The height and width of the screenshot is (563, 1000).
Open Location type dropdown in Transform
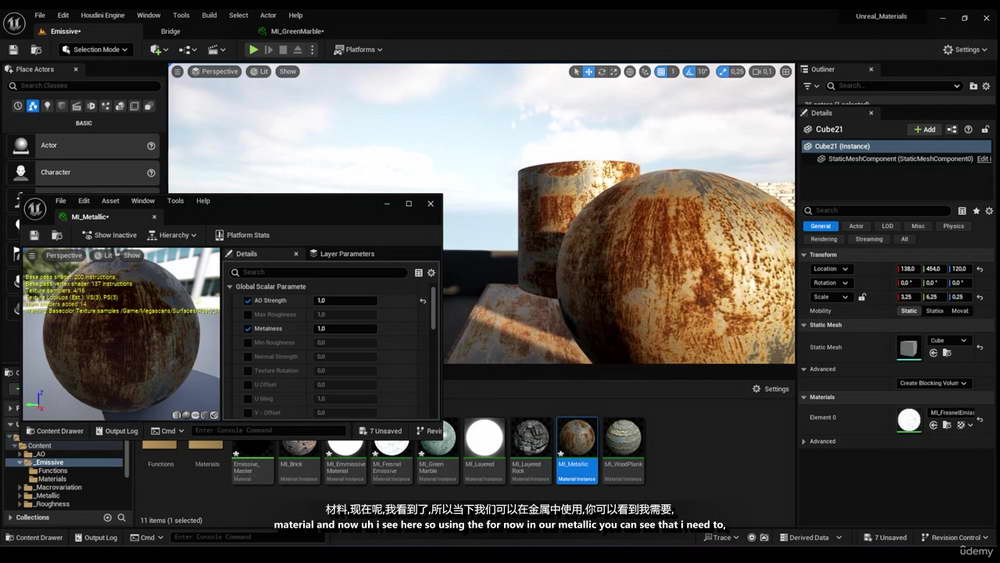click(x=830, y=269)
